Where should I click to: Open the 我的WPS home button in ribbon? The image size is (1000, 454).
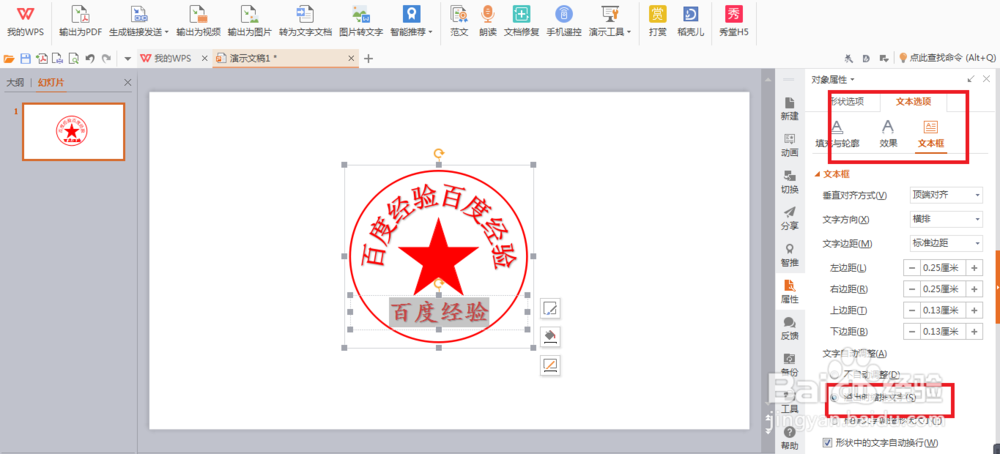tap(26, 20)
